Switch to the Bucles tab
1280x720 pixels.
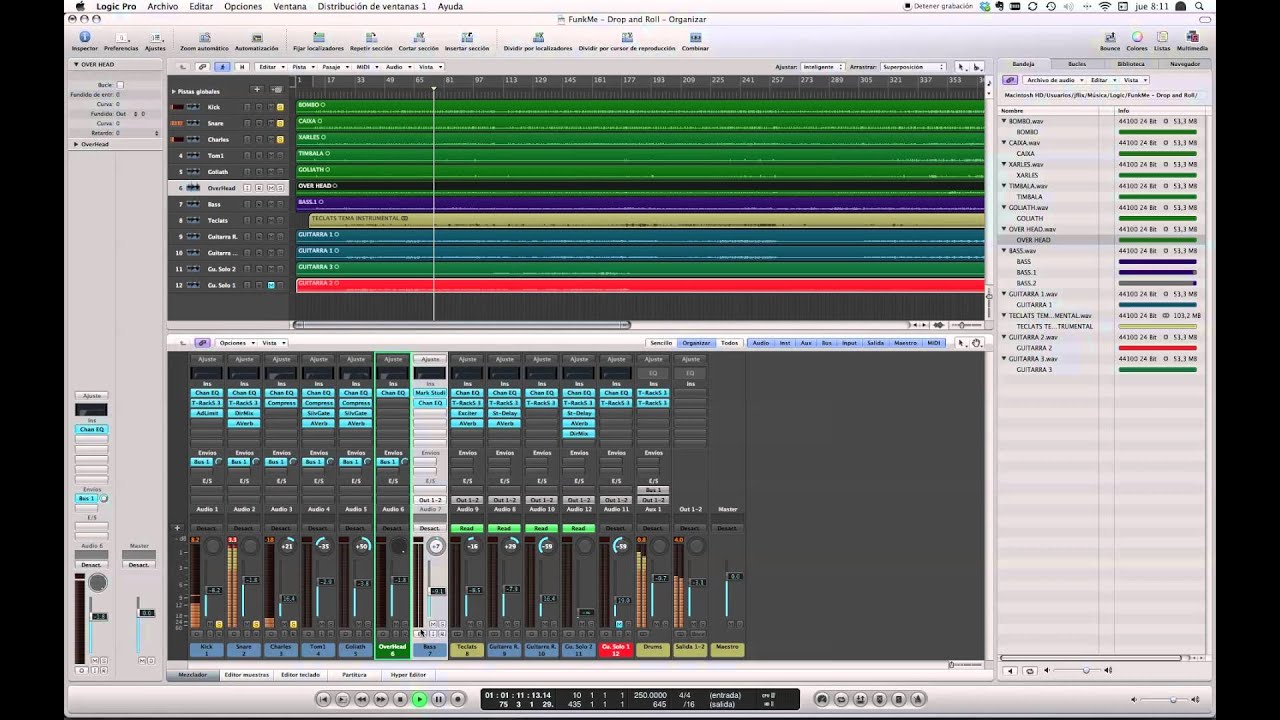pyautogui.click(x=1077, y=64)
